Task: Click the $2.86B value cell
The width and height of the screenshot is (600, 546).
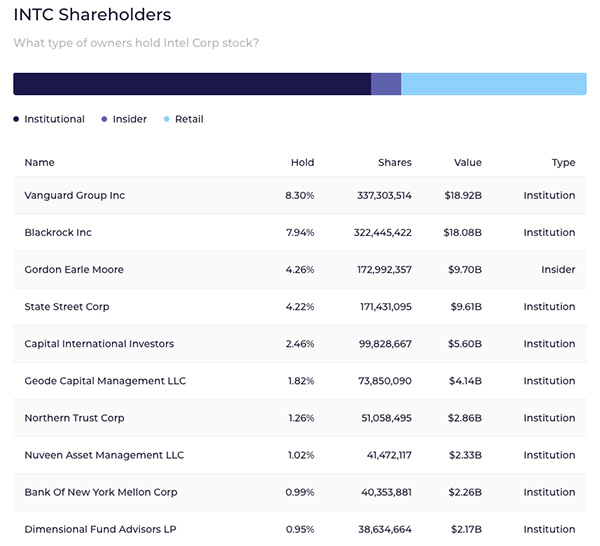Action: (x=465, y=418)
